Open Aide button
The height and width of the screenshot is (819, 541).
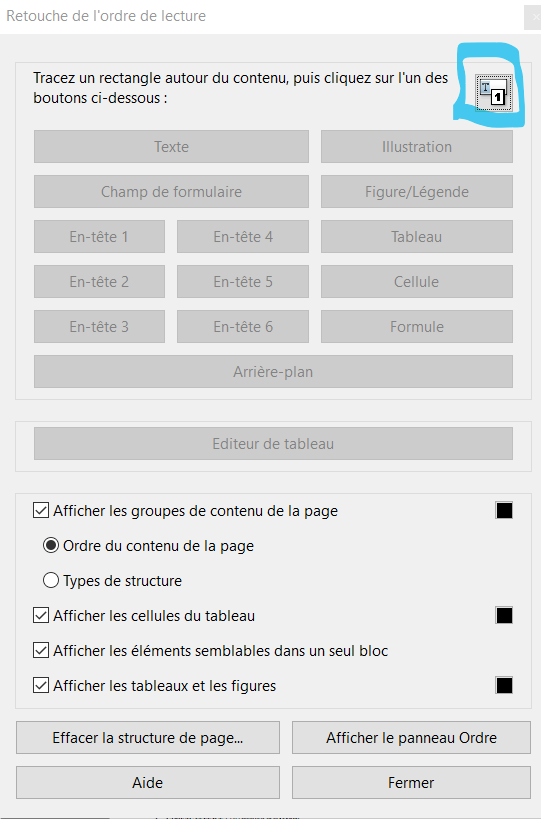[x=148, y=782]
